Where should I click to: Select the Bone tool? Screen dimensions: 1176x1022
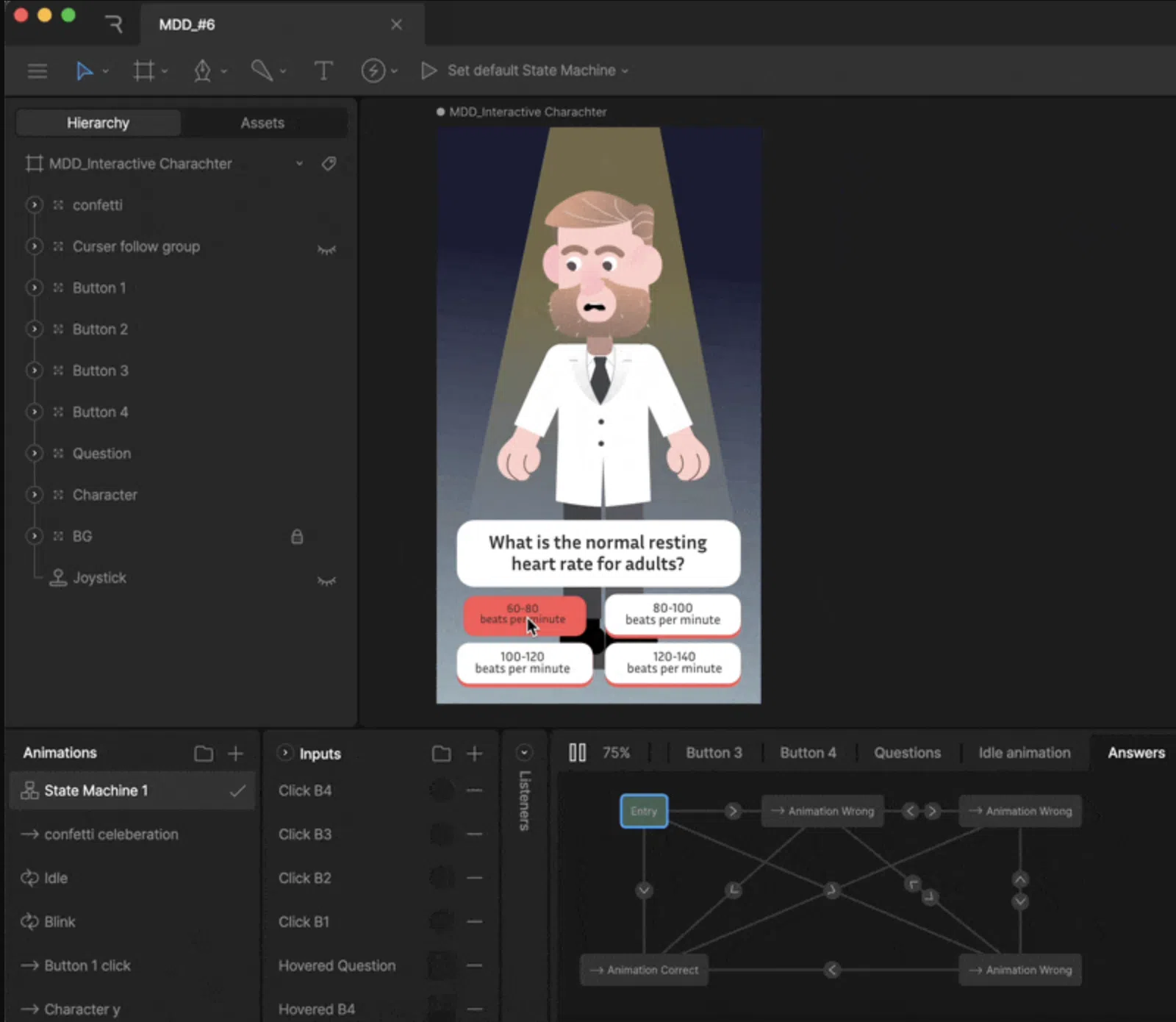point(262,71)
